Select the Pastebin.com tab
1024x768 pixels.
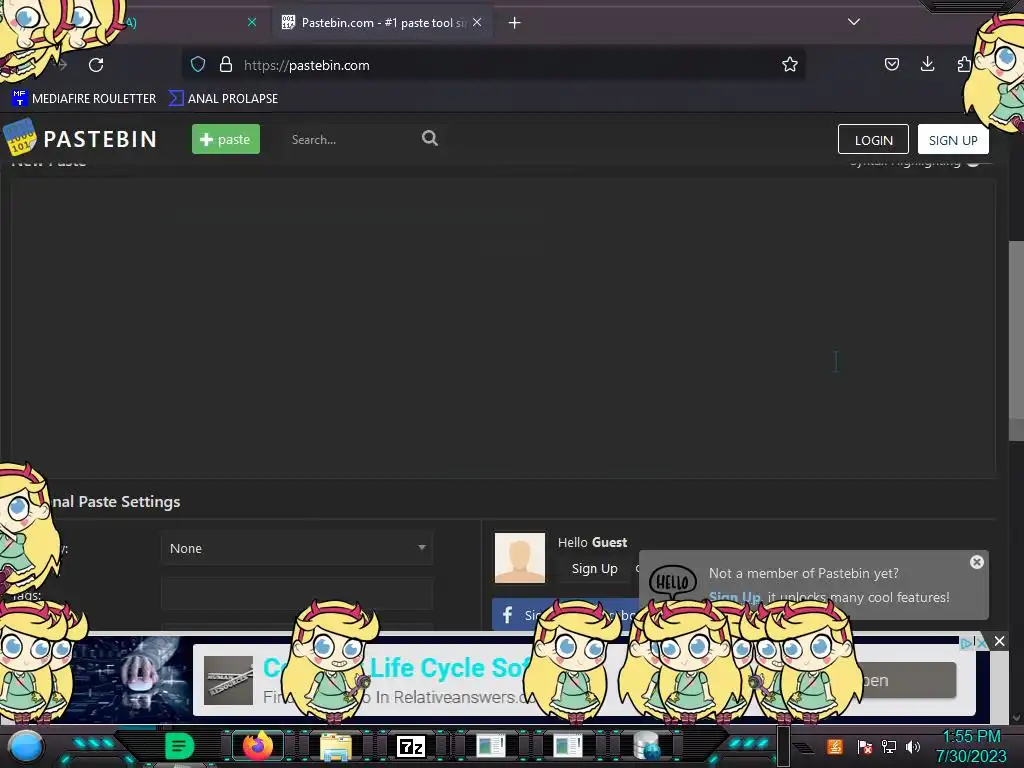pos(383,23)
